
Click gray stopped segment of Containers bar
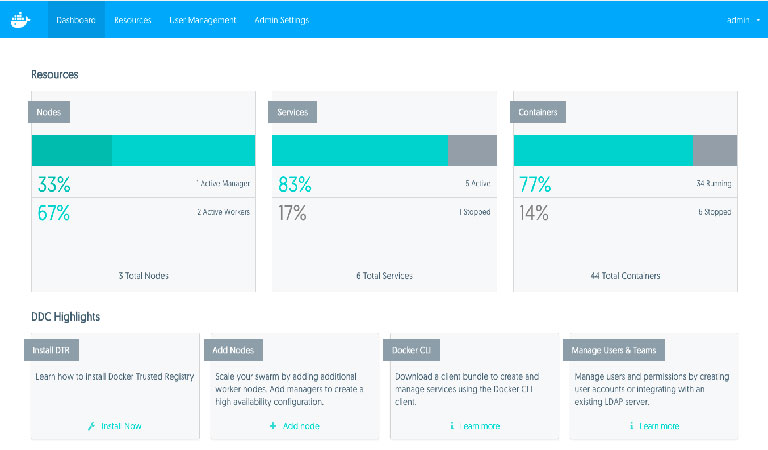tap(715, 150)
